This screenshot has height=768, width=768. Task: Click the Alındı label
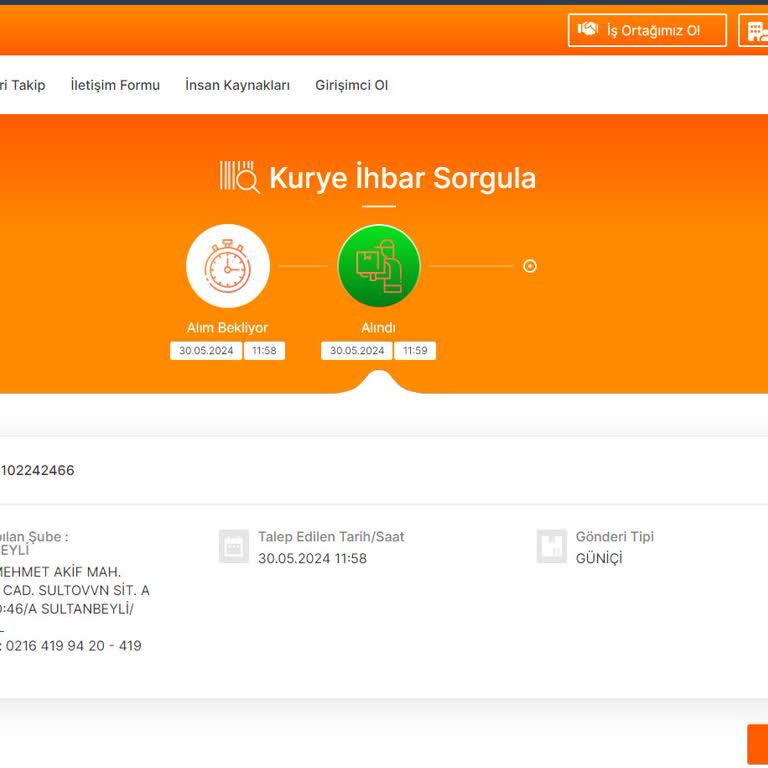click(x=378, y=328)
